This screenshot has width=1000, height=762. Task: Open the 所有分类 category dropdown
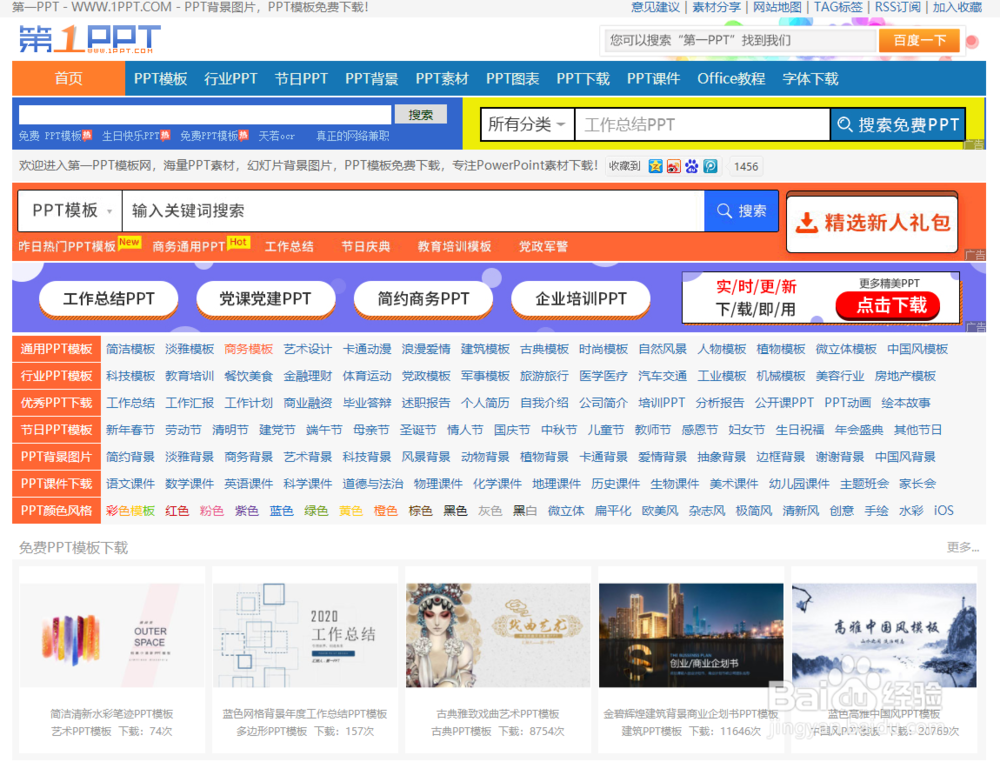pyautogui.click(x=527, y=124)
